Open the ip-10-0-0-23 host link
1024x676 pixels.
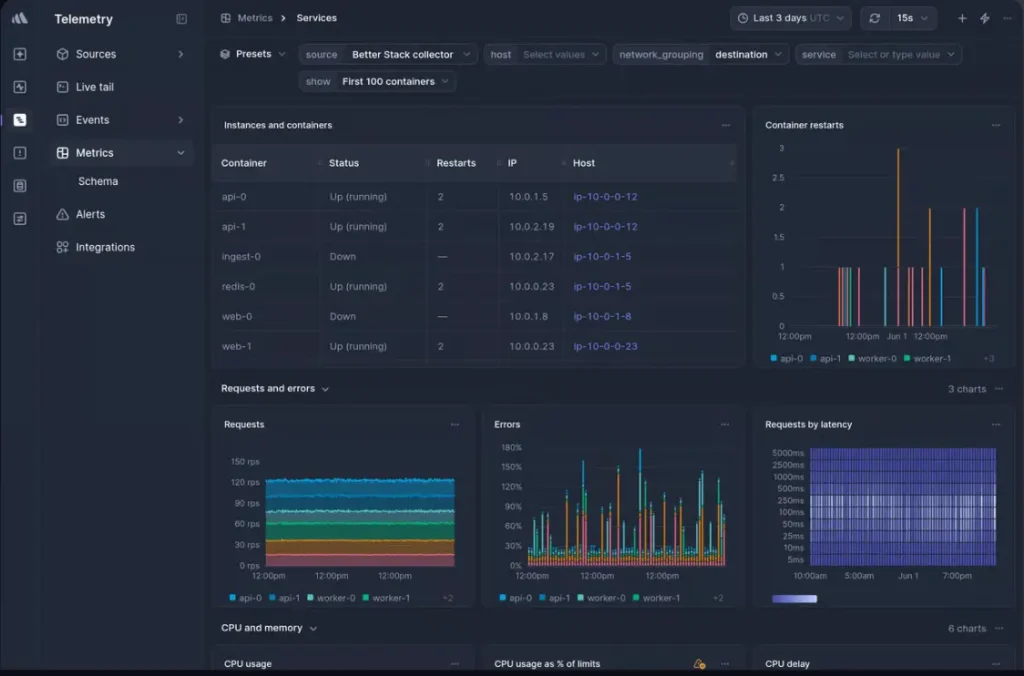[x=605, y=347]
